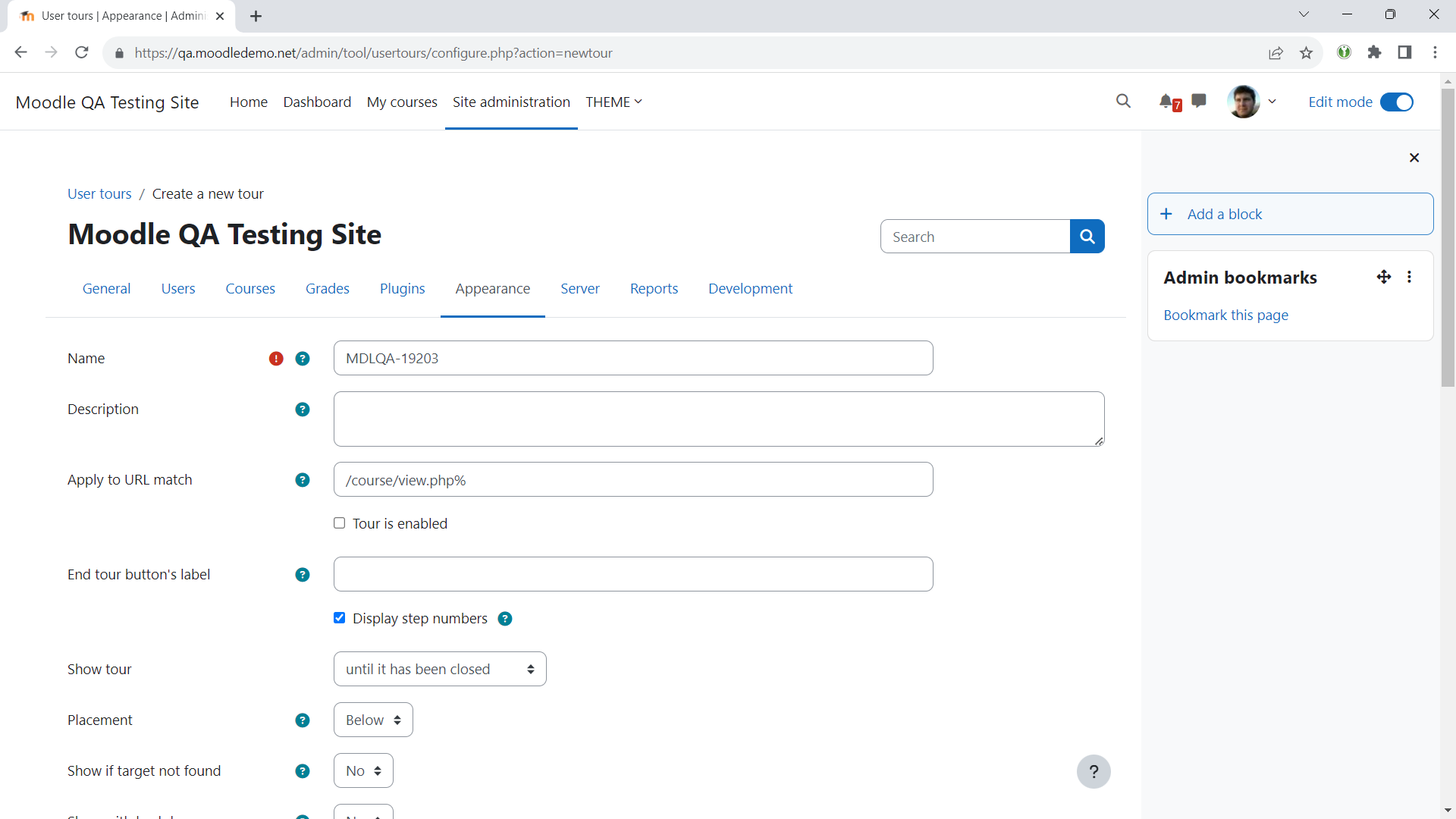This screenshot has width=1456, height=819.
Task: Click the Name field help icon
Action: [303, 359]
